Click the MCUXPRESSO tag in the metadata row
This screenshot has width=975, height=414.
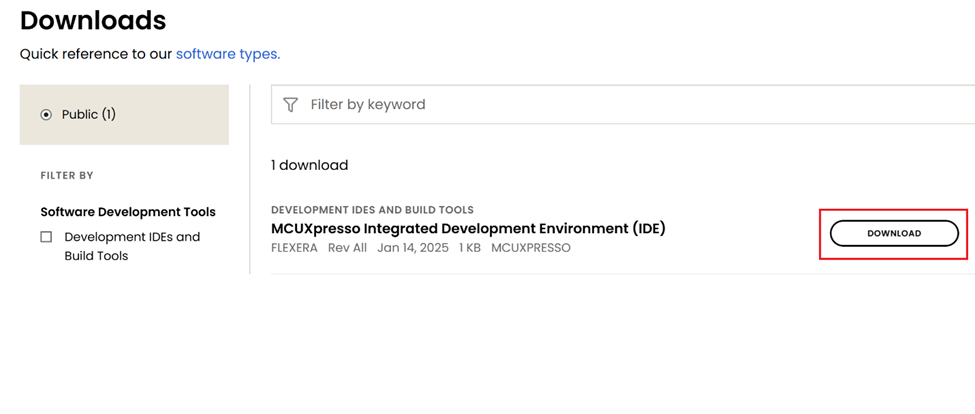tap(531, 248)
